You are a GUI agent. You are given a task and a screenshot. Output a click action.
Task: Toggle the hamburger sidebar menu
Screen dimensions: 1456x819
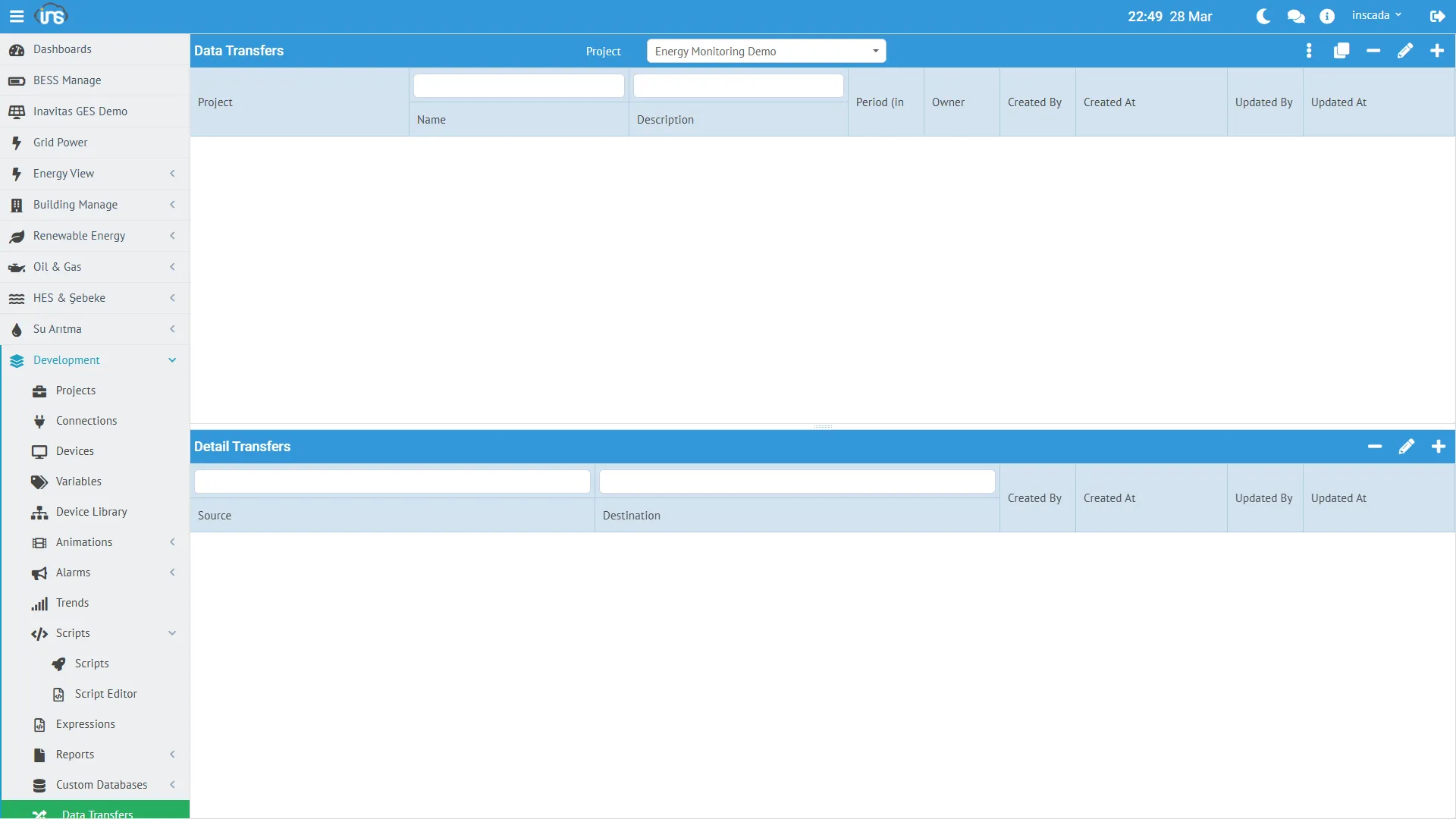click(17, 16)
